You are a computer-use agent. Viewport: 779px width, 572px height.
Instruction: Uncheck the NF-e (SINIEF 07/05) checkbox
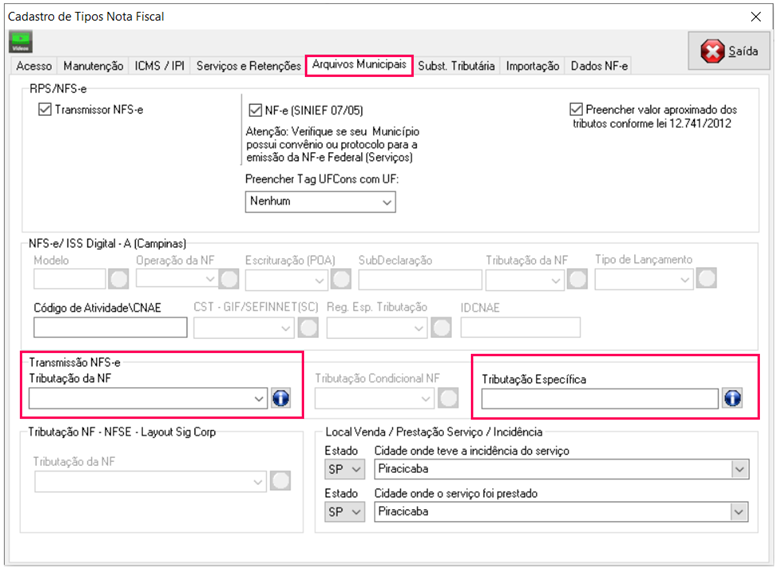(254, 109)
